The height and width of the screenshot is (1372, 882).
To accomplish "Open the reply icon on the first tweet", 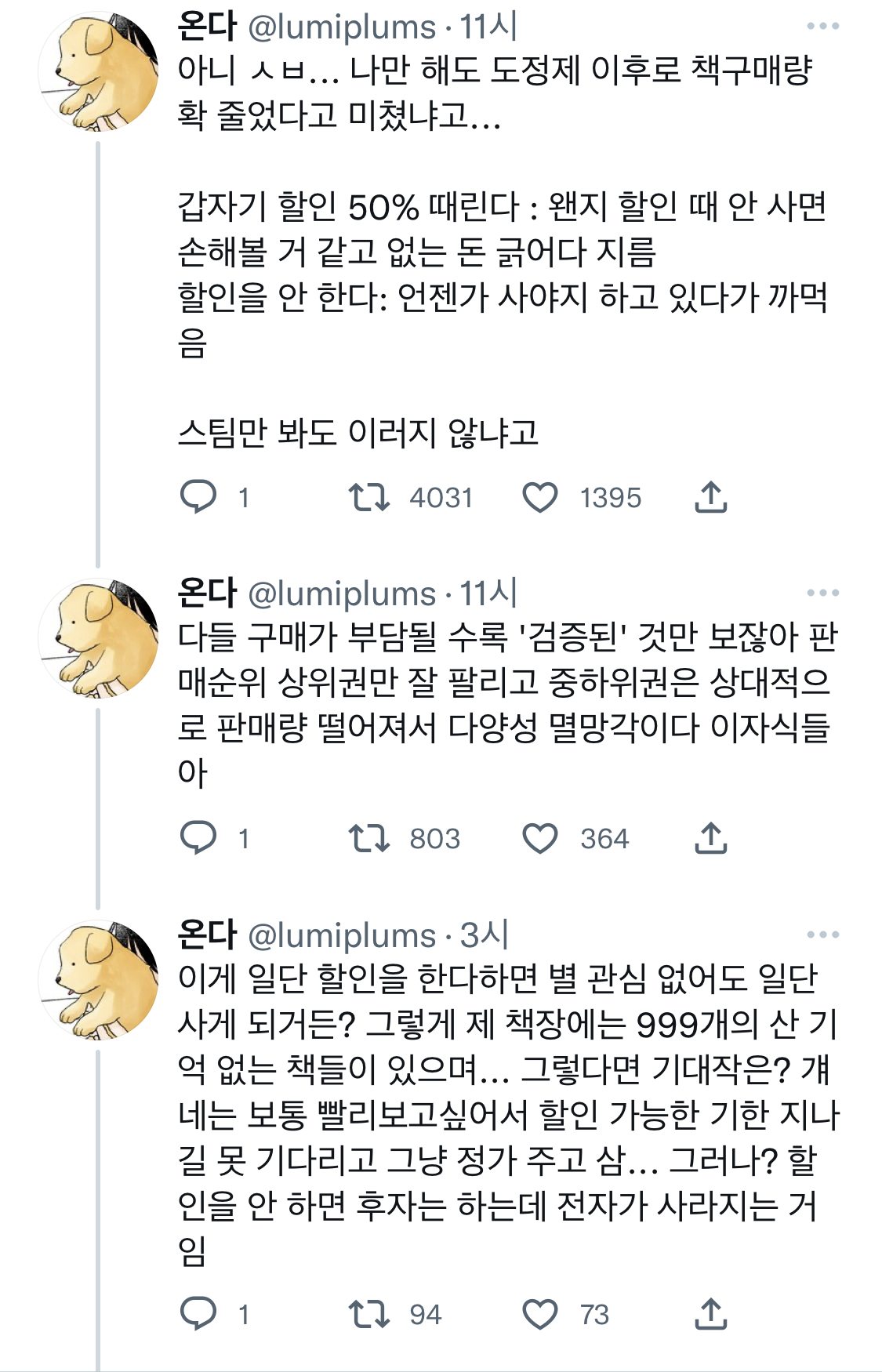I will [198, 496].
